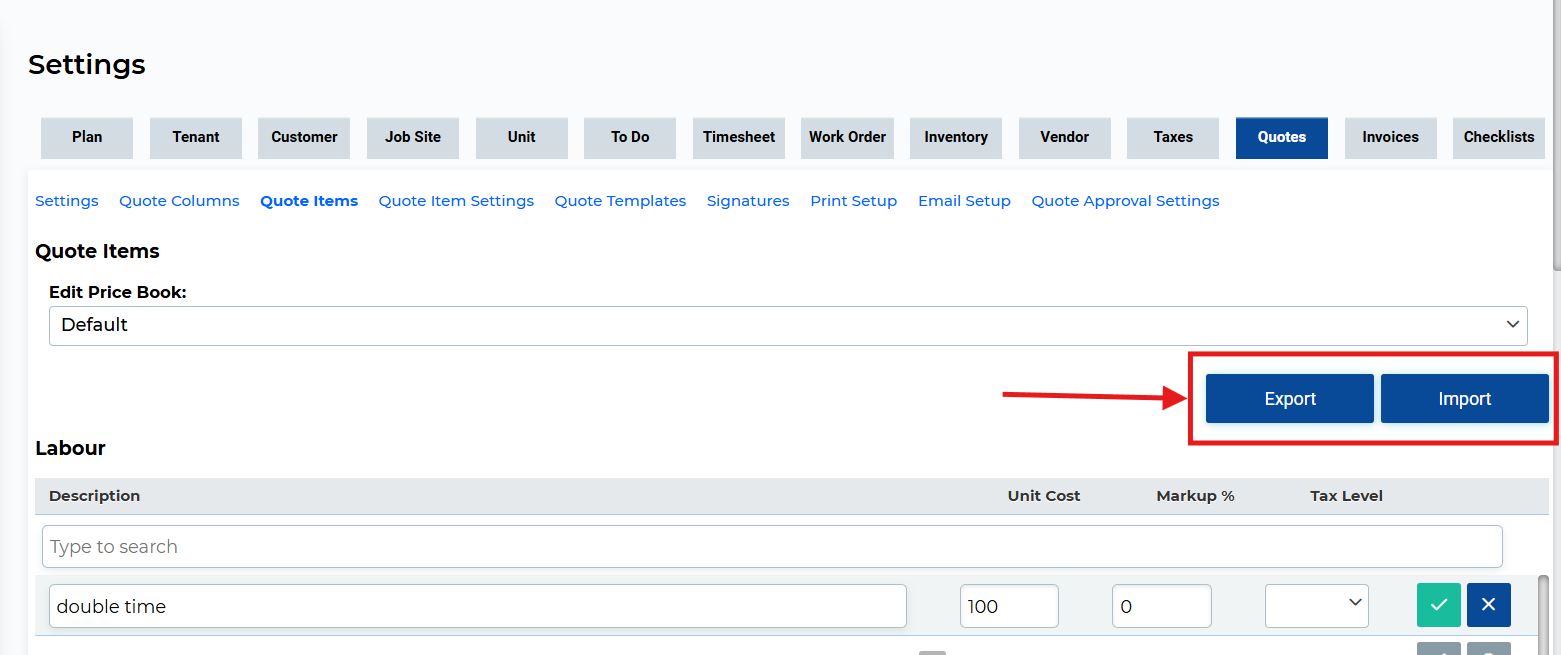Open the Work Order tab

pos(847,137)
